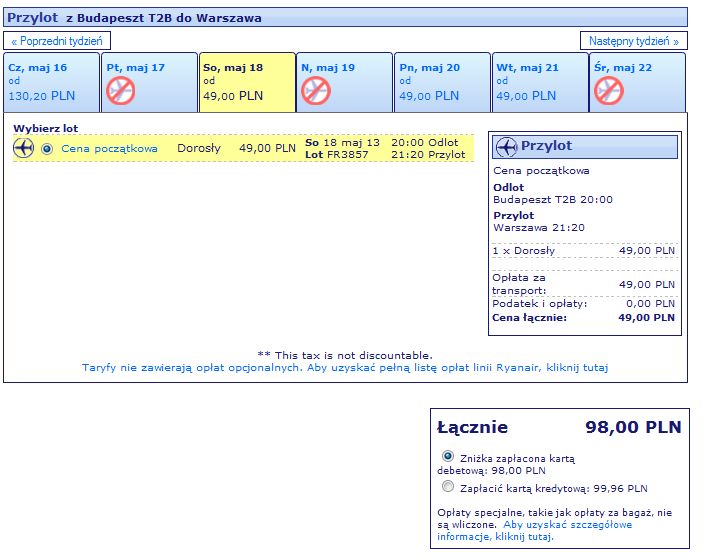703x557 pixels.
Task: Open the 'Aby uzyskać szczegółowe informacje' link
Action: pos(534,531)
